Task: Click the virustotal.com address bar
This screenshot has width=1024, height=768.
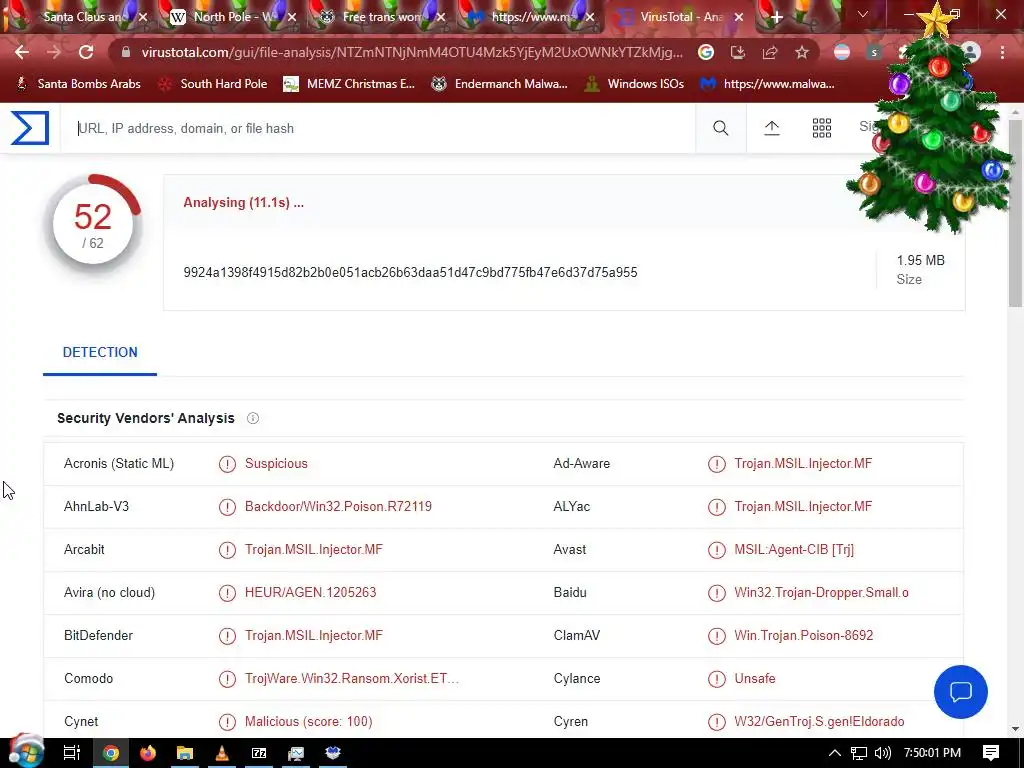Action: coord(411,52)
